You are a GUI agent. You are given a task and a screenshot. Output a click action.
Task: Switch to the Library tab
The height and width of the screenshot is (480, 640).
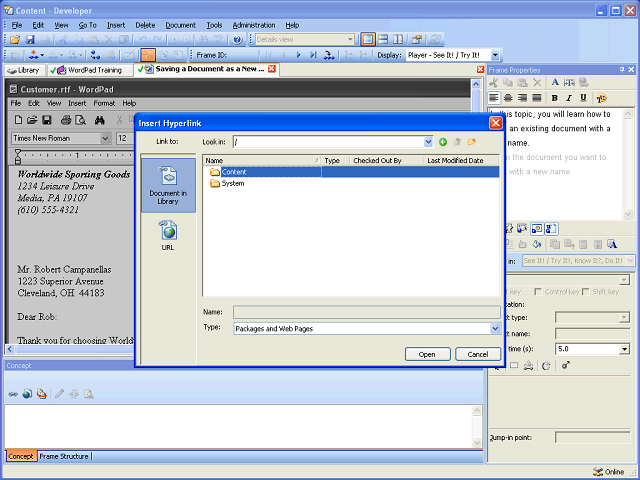tap(24, 70)
